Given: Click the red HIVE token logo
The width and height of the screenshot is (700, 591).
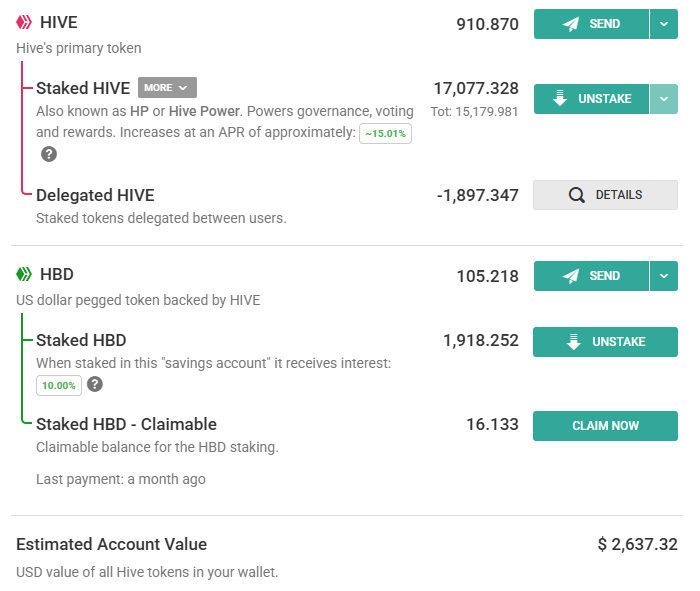Looking at the screenshot, I should tap(24, 22).
